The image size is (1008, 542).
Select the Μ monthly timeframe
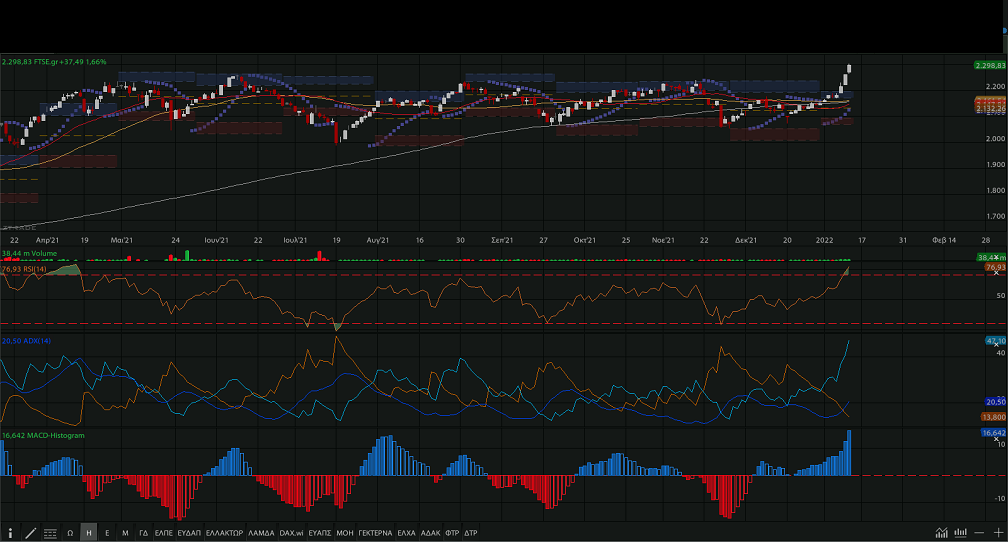[125, 533]
